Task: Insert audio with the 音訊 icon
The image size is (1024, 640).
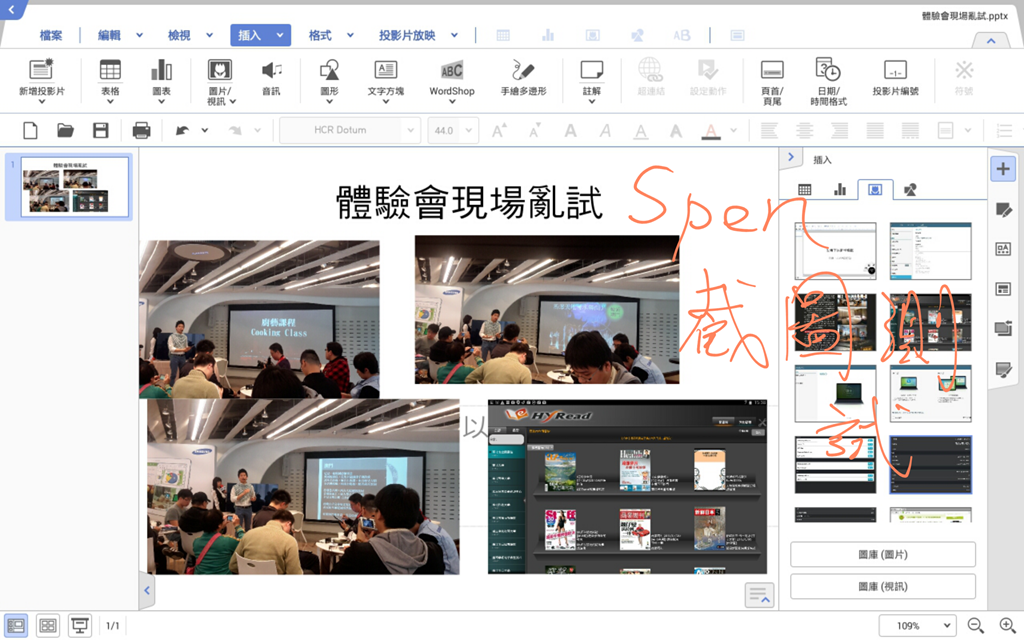Action: pos(271,78)
